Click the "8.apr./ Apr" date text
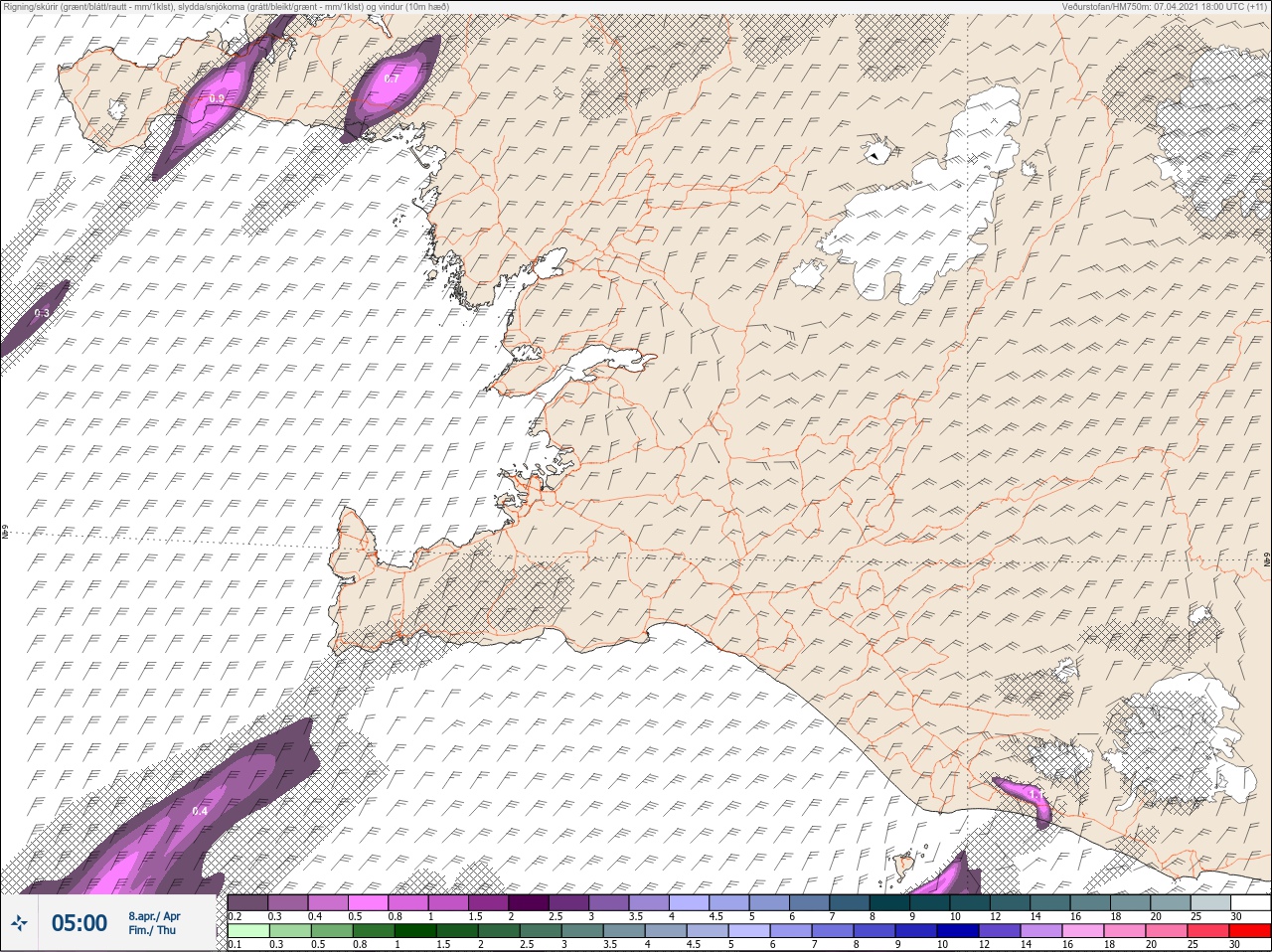Screen dimensions: 1272x952 (154, 916)
